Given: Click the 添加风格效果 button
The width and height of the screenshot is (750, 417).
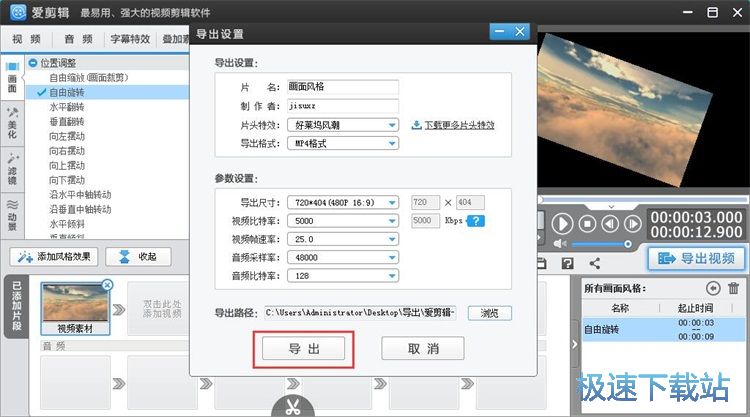Looking at the screenshot, I should point(54,257).
